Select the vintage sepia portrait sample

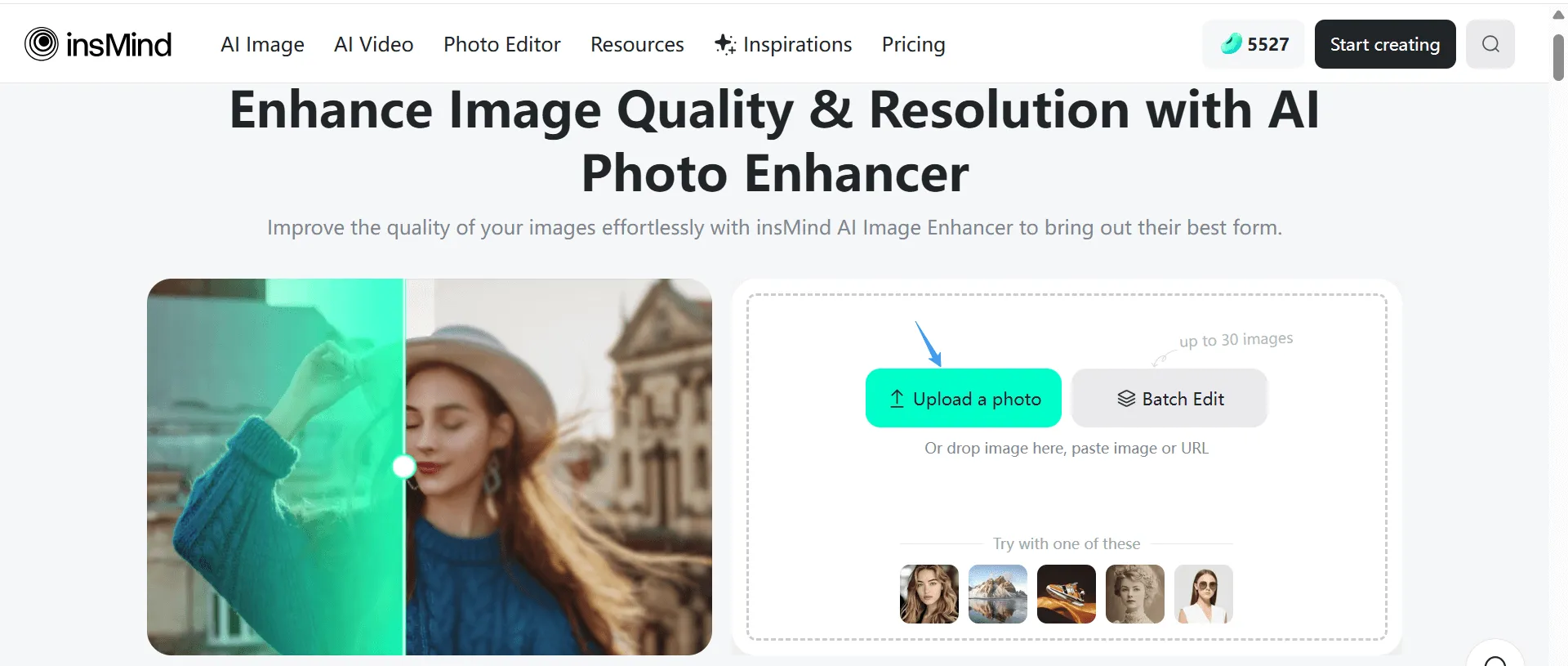coord(1135,594)
